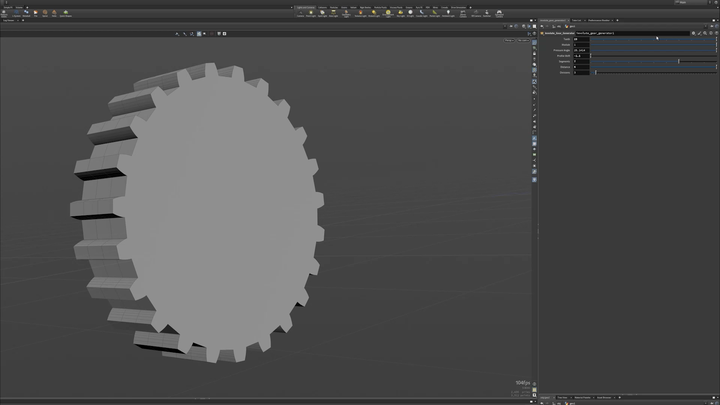Image resolution: width=720 pixels, height=405 pixels.
Task: Click the Module value input field
Action: click(581, 45)
